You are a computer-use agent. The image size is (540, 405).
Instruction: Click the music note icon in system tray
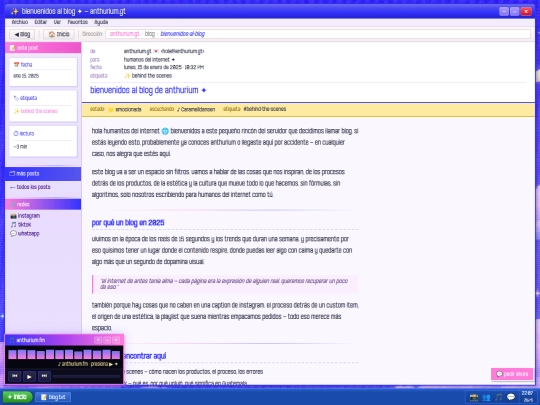pyautogui.click(x=498, y=397)
